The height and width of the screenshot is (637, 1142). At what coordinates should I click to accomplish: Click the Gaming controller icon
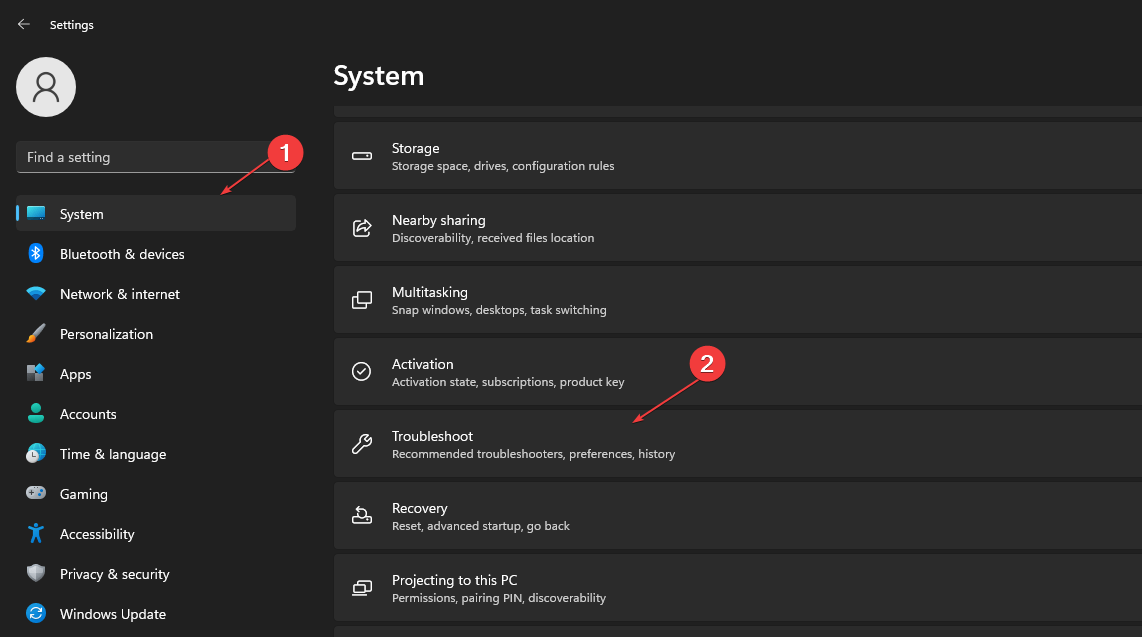tap(36, 494)
